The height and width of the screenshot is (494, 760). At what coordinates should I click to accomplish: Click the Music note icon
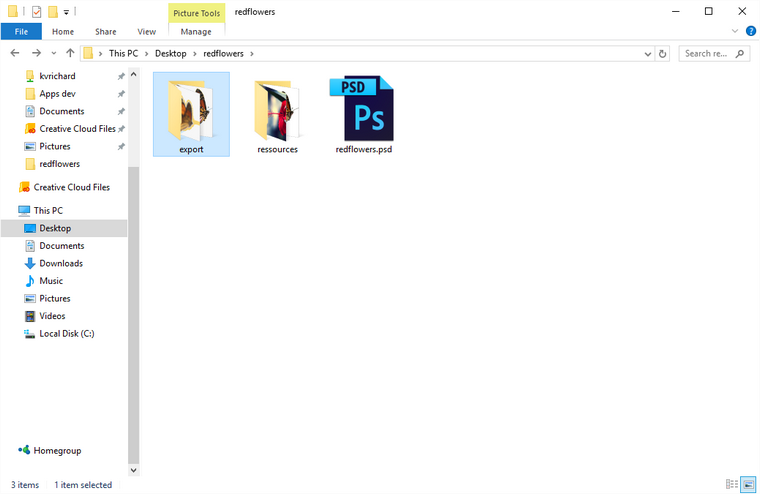[30, 281]
